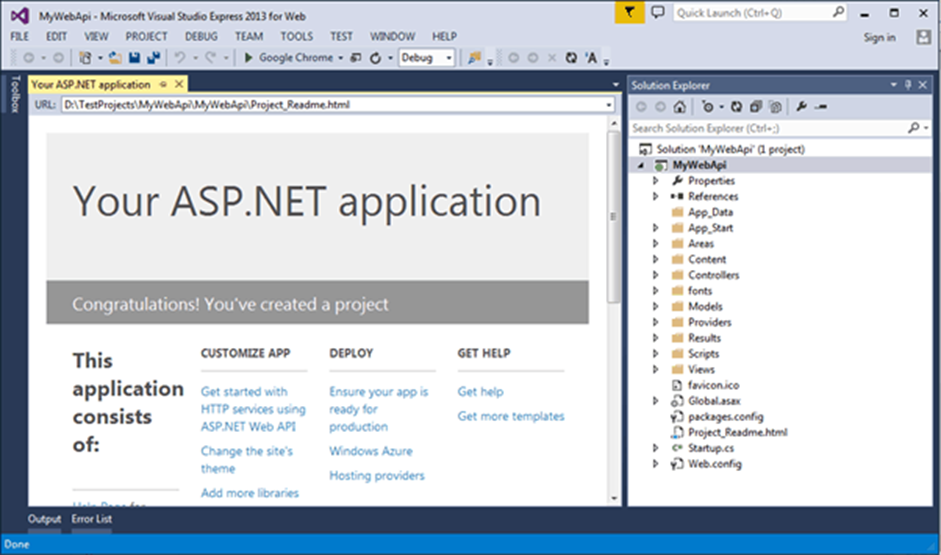Click the Save toolbar icon
The height and width of the screenshot is (555, 941).
134,58
